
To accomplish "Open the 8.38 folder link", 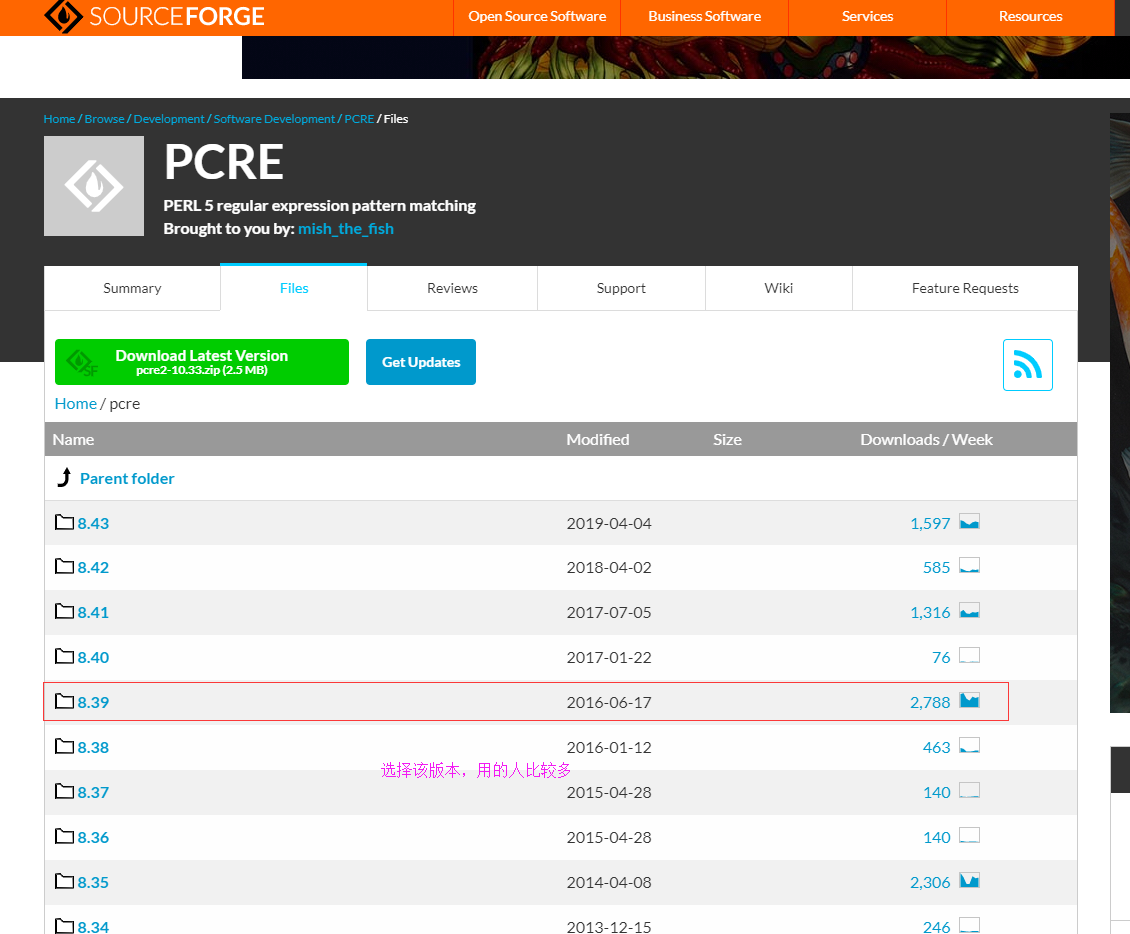I will (x=93, y=748).
